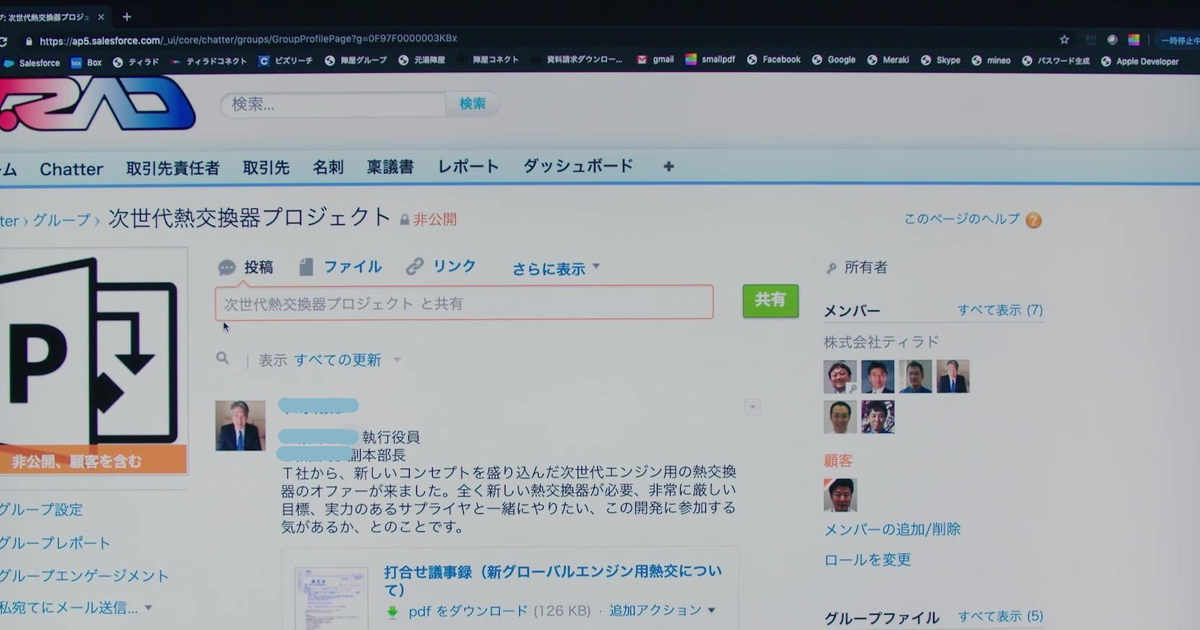This screenshot has height=630, width=1200.
Task: Open the PDF document preview thumbnail
Action: pyautogui.click(x=332, y=597)
